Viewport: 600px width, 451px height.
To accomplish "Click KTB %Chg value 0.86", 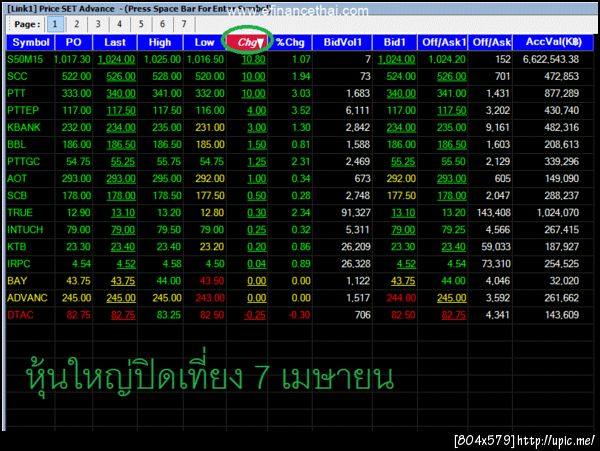I will pyautogui.click(x=301, y=247).
